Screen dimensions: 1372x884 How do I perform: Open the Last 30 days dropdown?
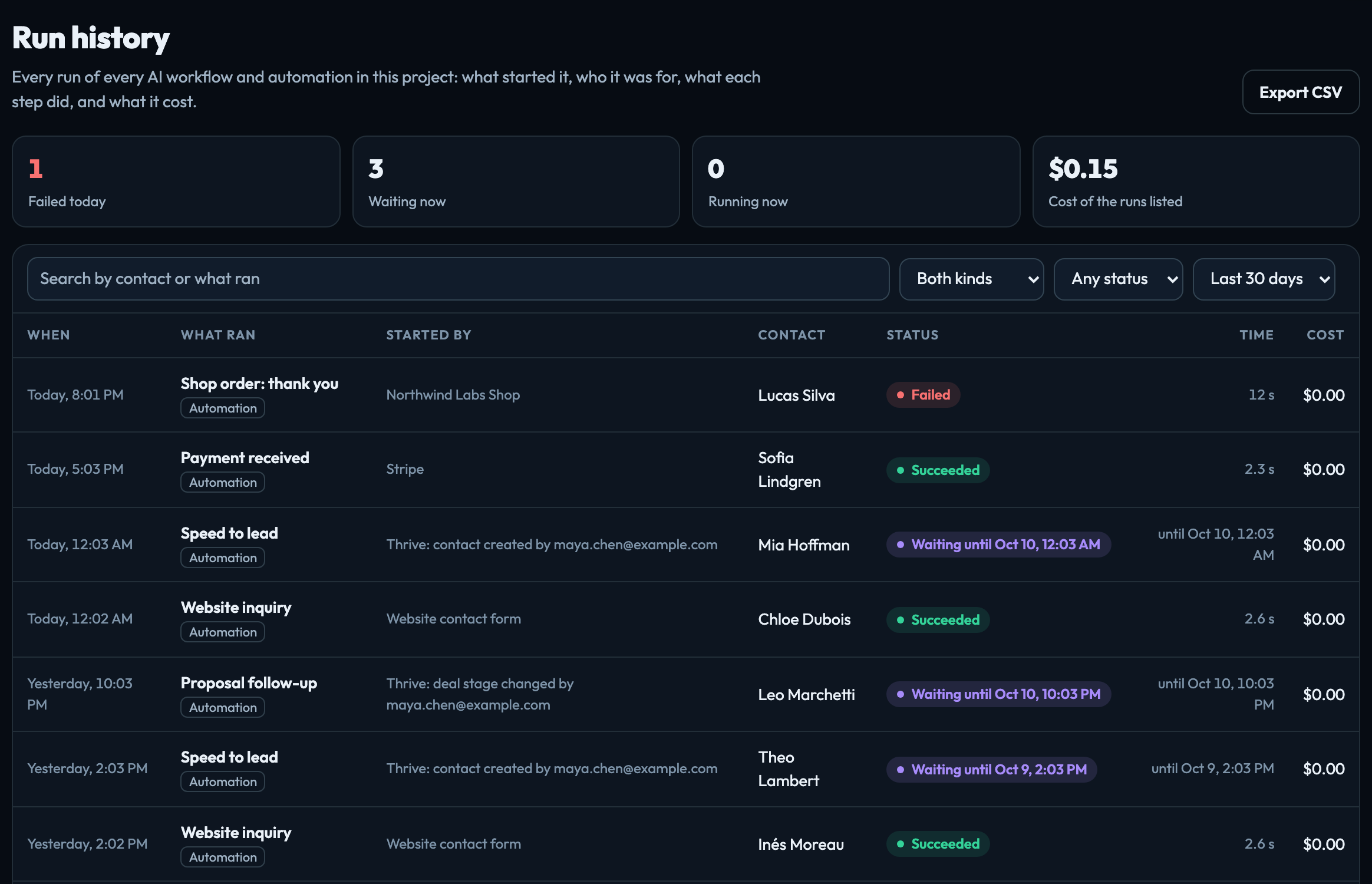point(1264,279)
